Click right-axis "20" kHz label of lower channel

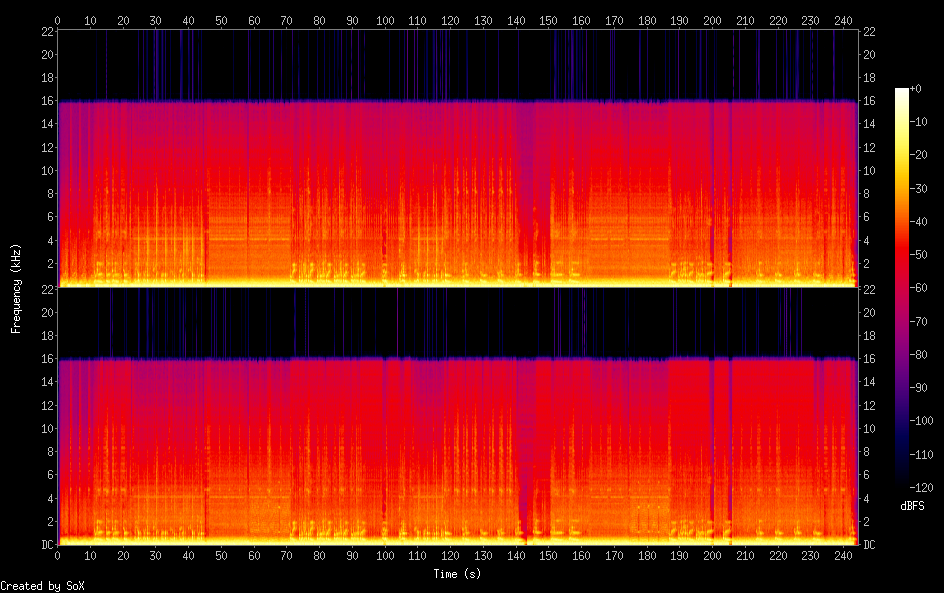(x=869, y=312)
